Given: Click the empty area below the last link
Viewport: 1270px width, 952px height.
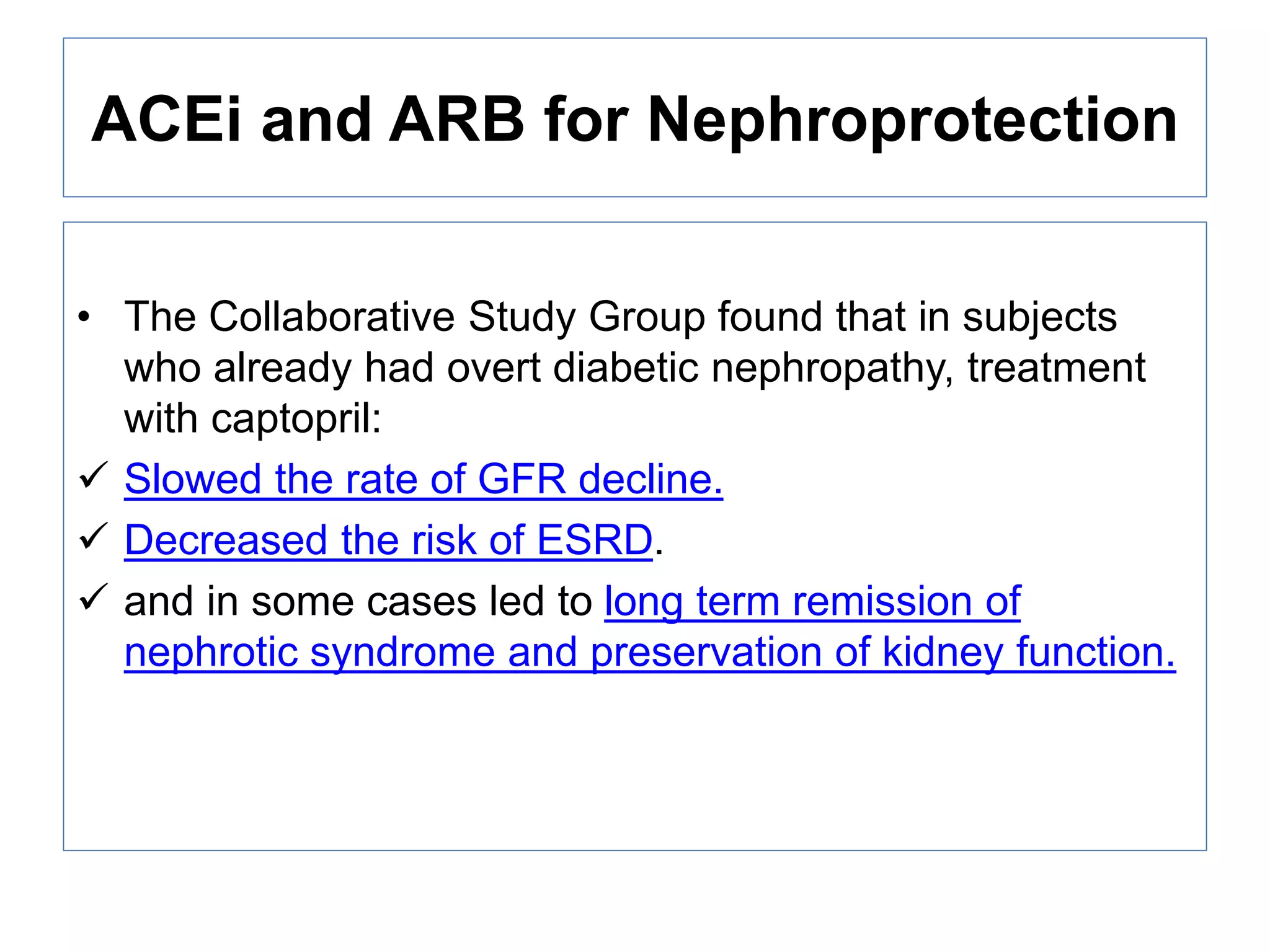Looking at the screenshot, I should click(634, 762).
